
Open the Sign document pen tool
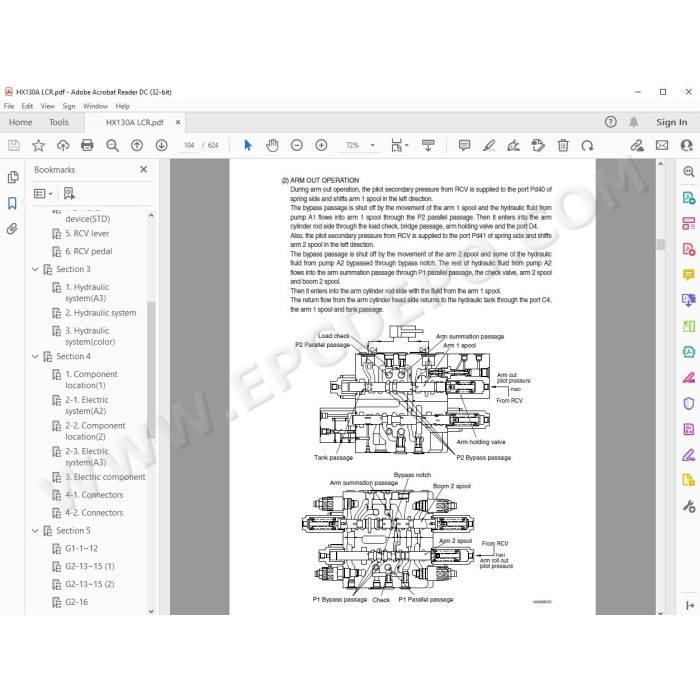click(513, 145)
